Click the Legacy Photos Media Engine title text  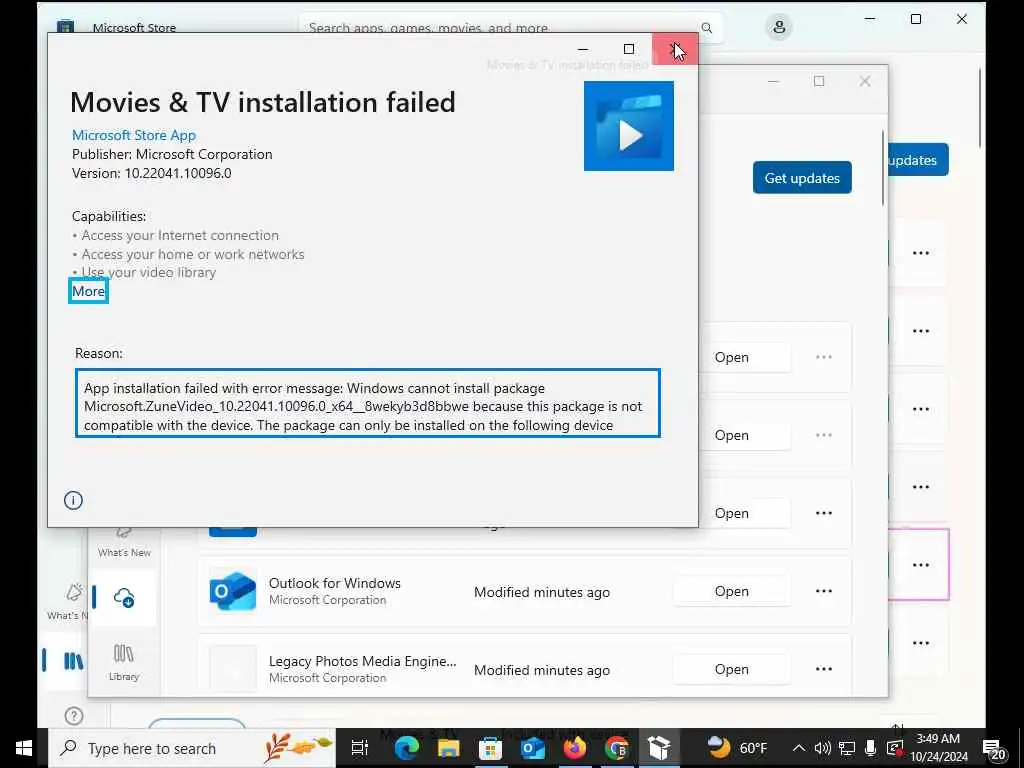click(x=362, y=661)
